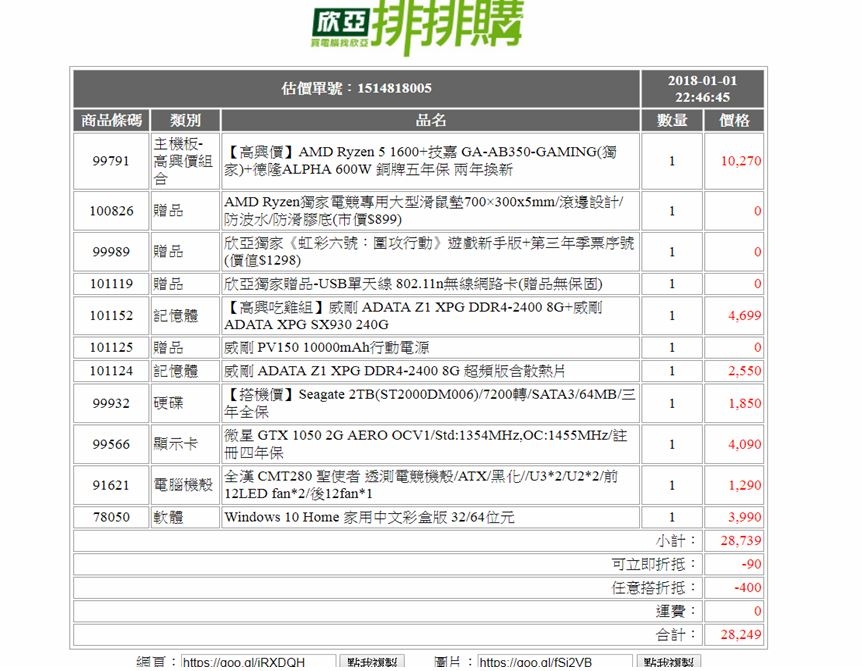863x671 pixels.
Task: Click the 點我複製 button next to 網頁 link
Action: (x=372, y=662)
